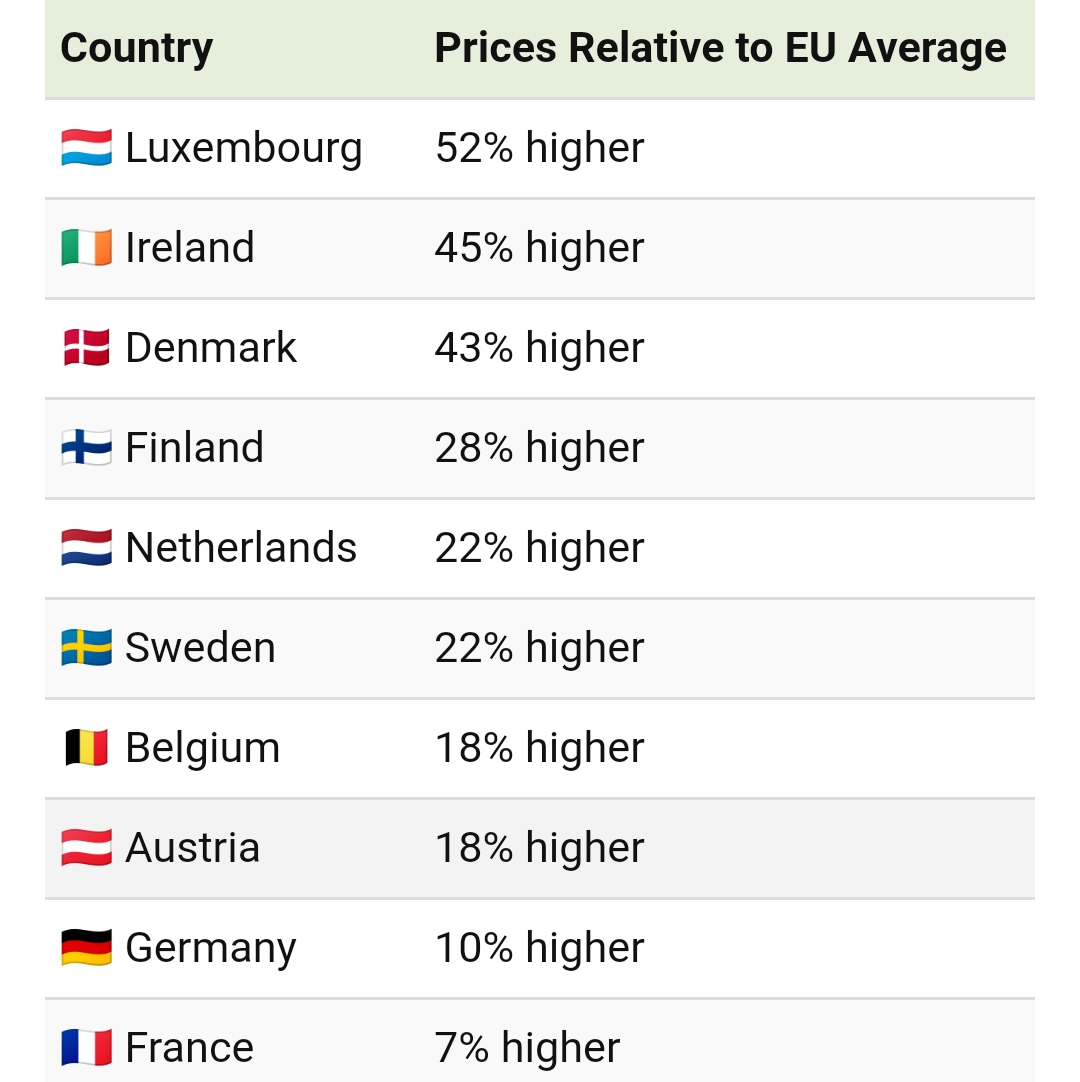Select the 45% higher value for Ireland

coord(539,248)
